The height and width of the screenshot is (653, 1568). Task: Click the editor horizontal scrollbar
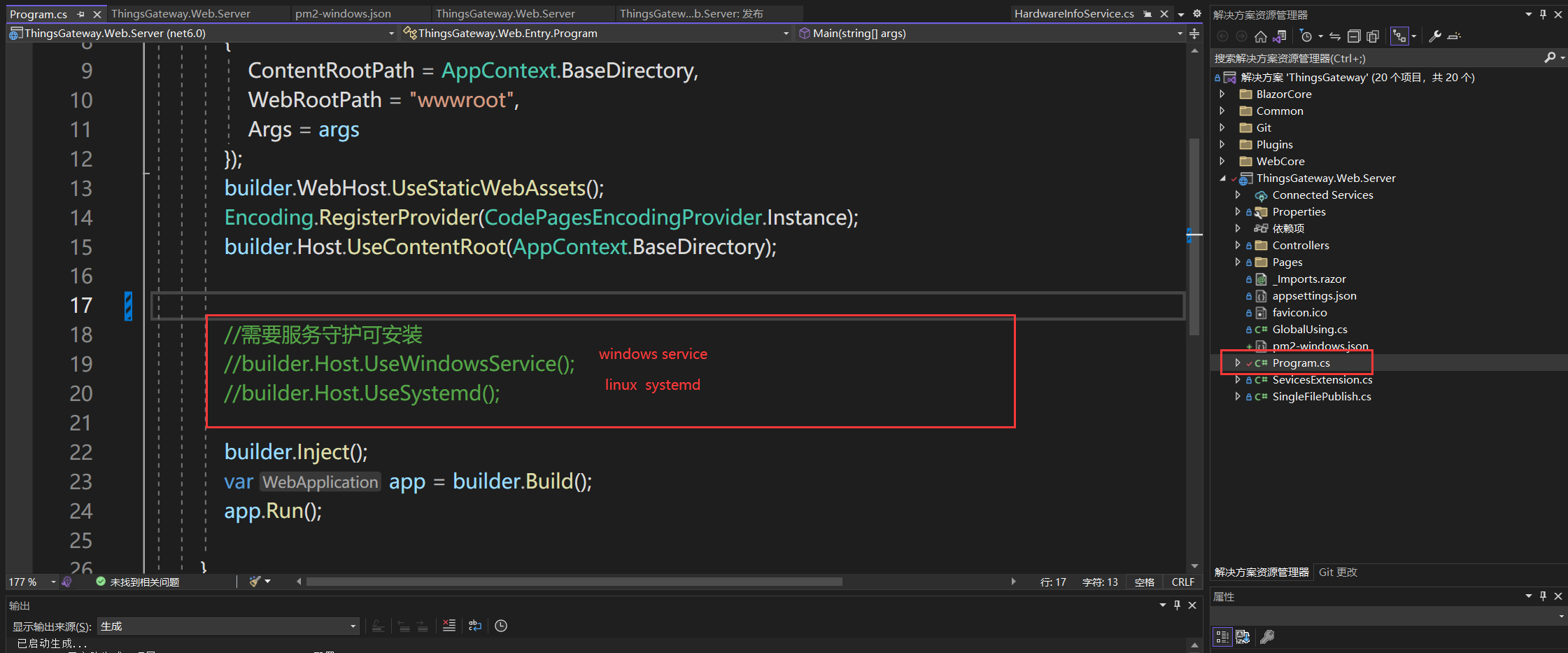coord(574,582)
